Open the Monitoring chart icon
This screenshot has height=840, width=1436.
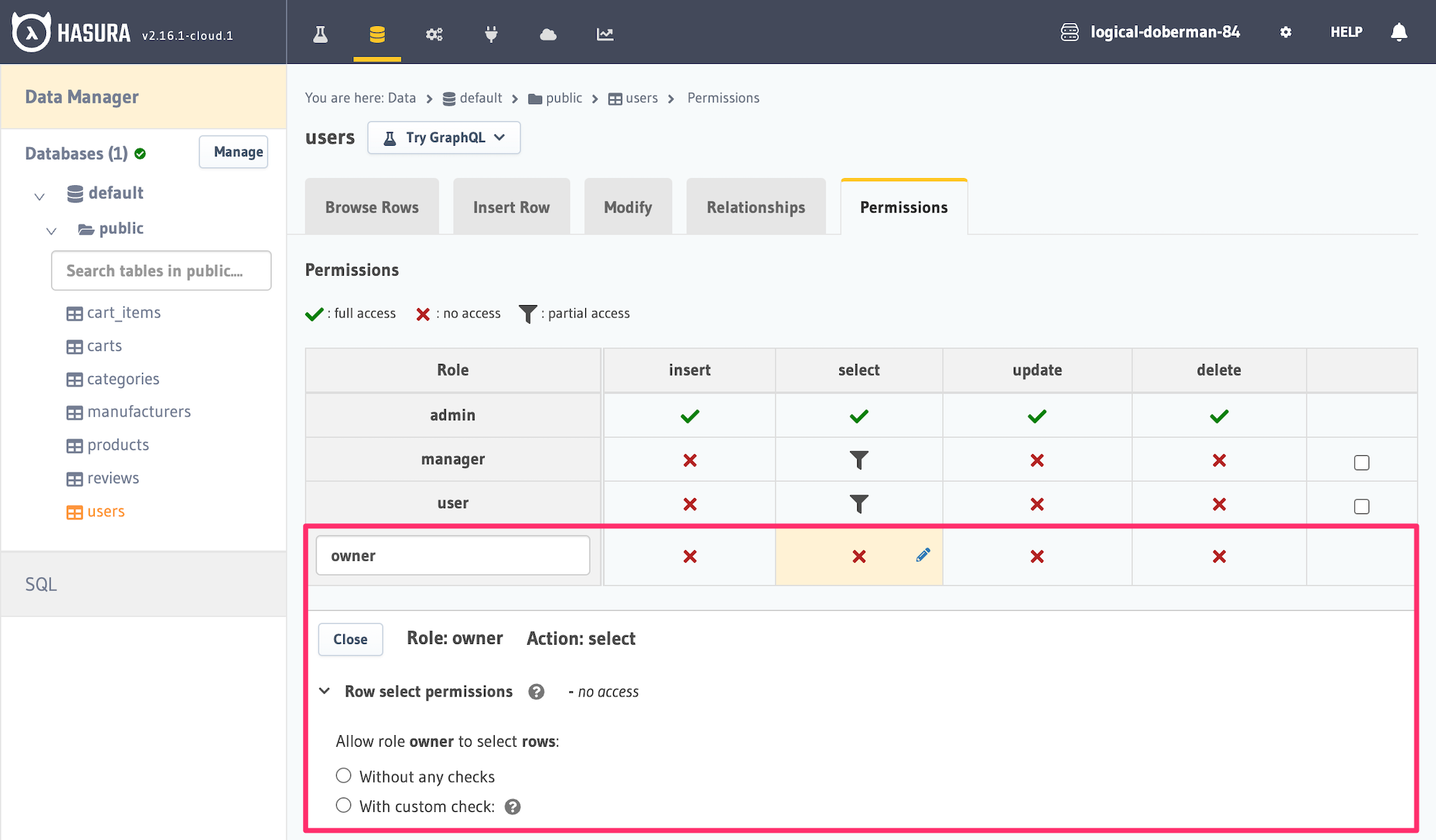point(605,34)
